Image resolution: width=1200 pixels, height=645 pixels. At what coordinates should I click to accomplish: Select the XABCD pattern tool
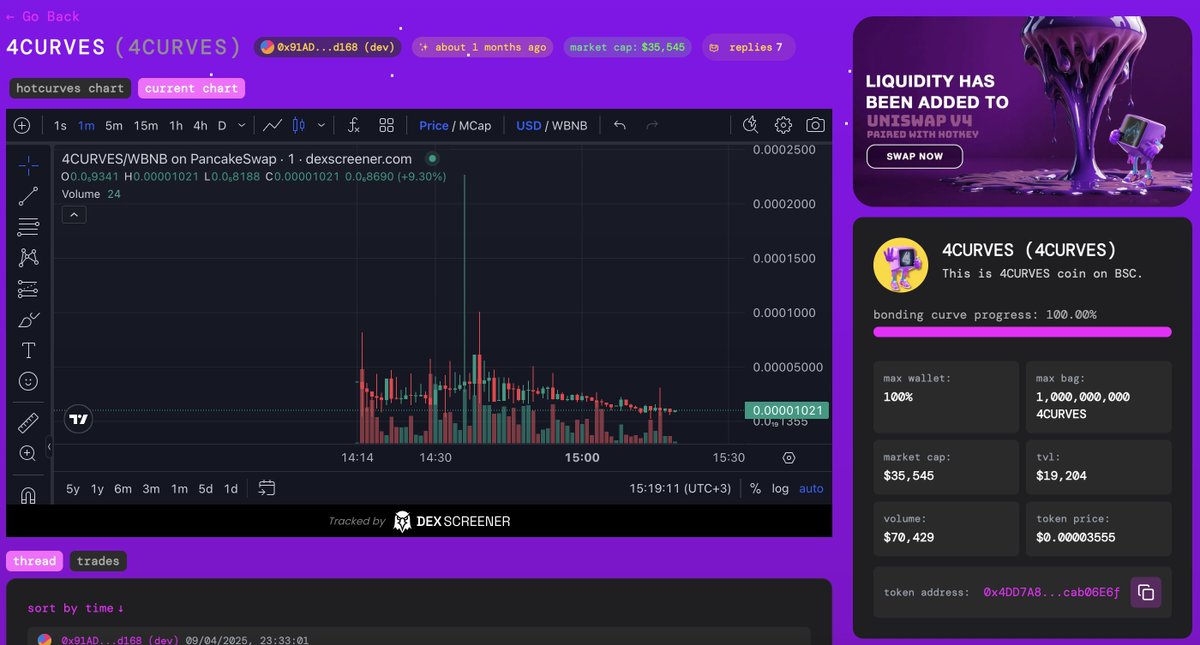pyautogui.click(x=28, y=258)
